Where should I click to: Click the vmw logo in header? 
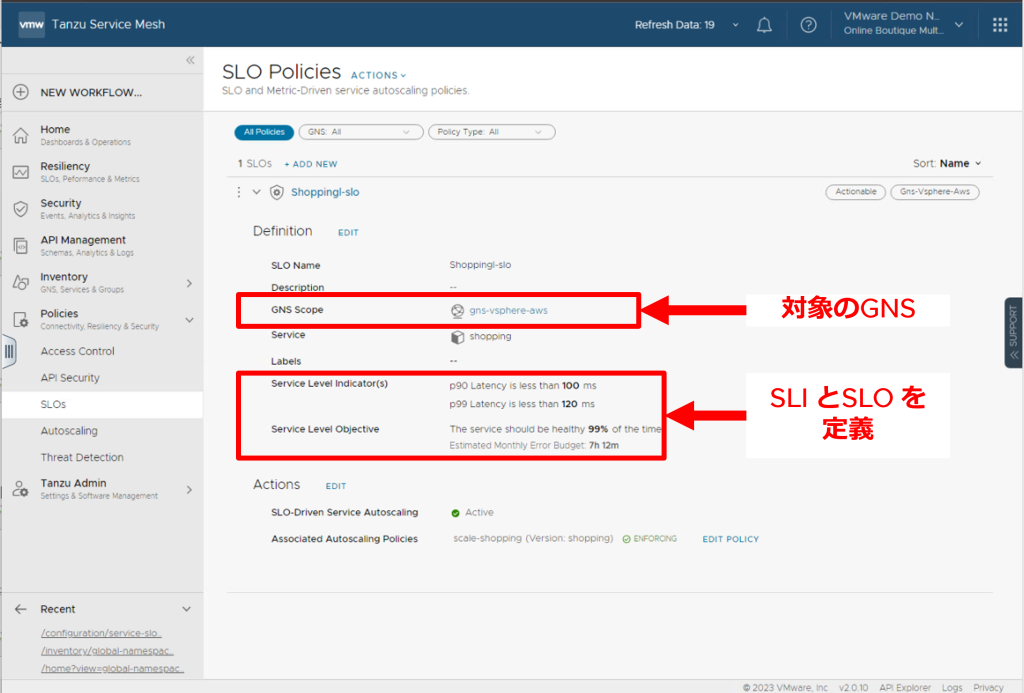tap(31, 25)
